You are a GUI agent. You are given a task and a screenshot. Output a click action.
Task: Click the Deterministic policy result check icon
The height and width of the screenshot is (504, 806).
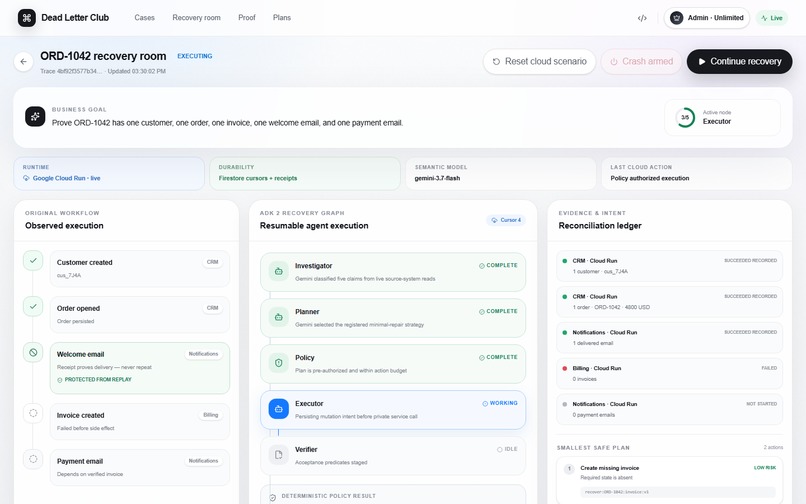272,497
